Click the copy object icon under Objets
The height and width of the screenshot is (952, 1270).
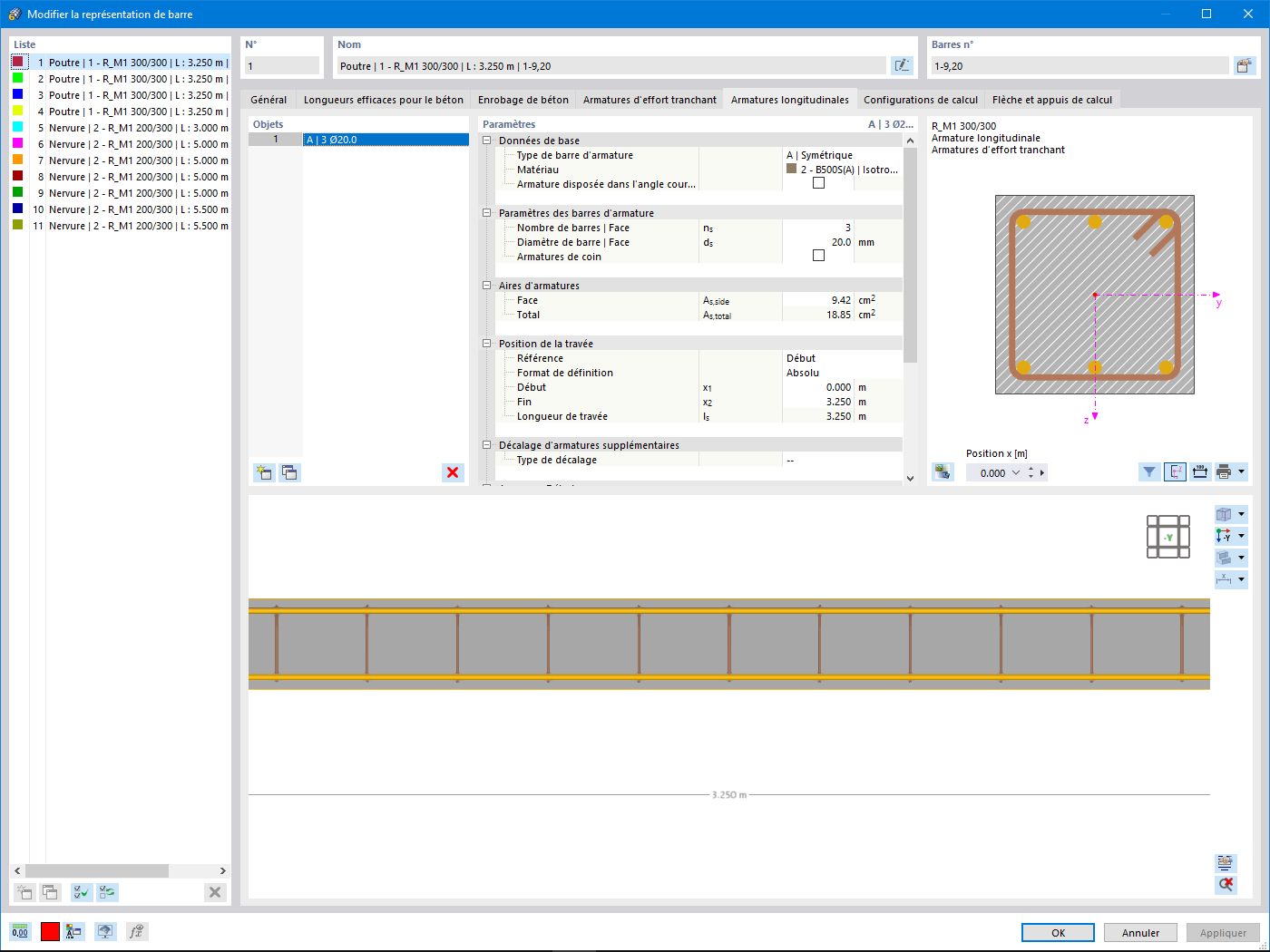pos(289,472)
